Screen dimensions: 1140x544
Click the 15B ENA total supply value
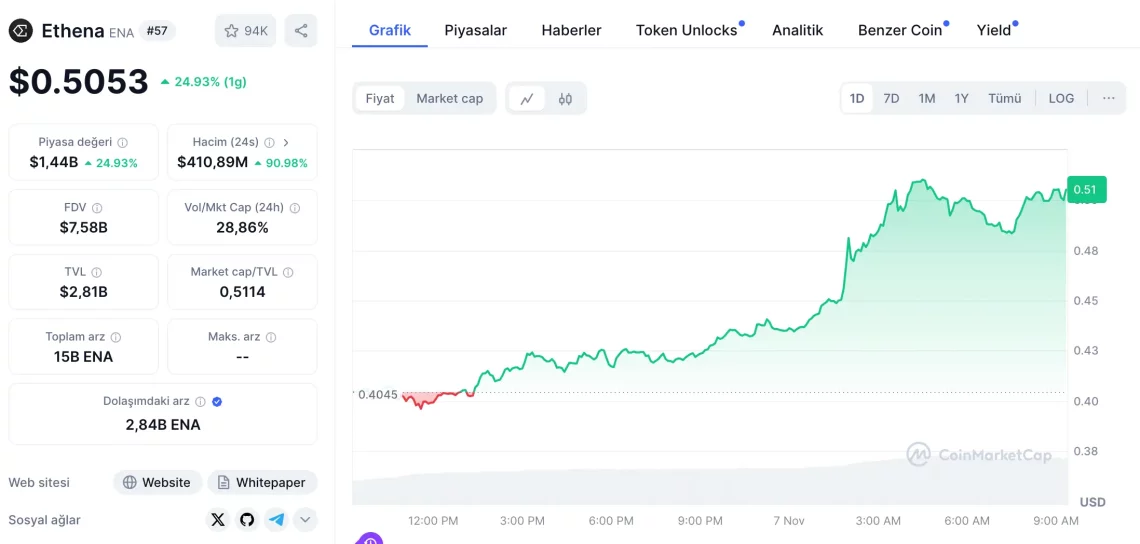point(84,357)
